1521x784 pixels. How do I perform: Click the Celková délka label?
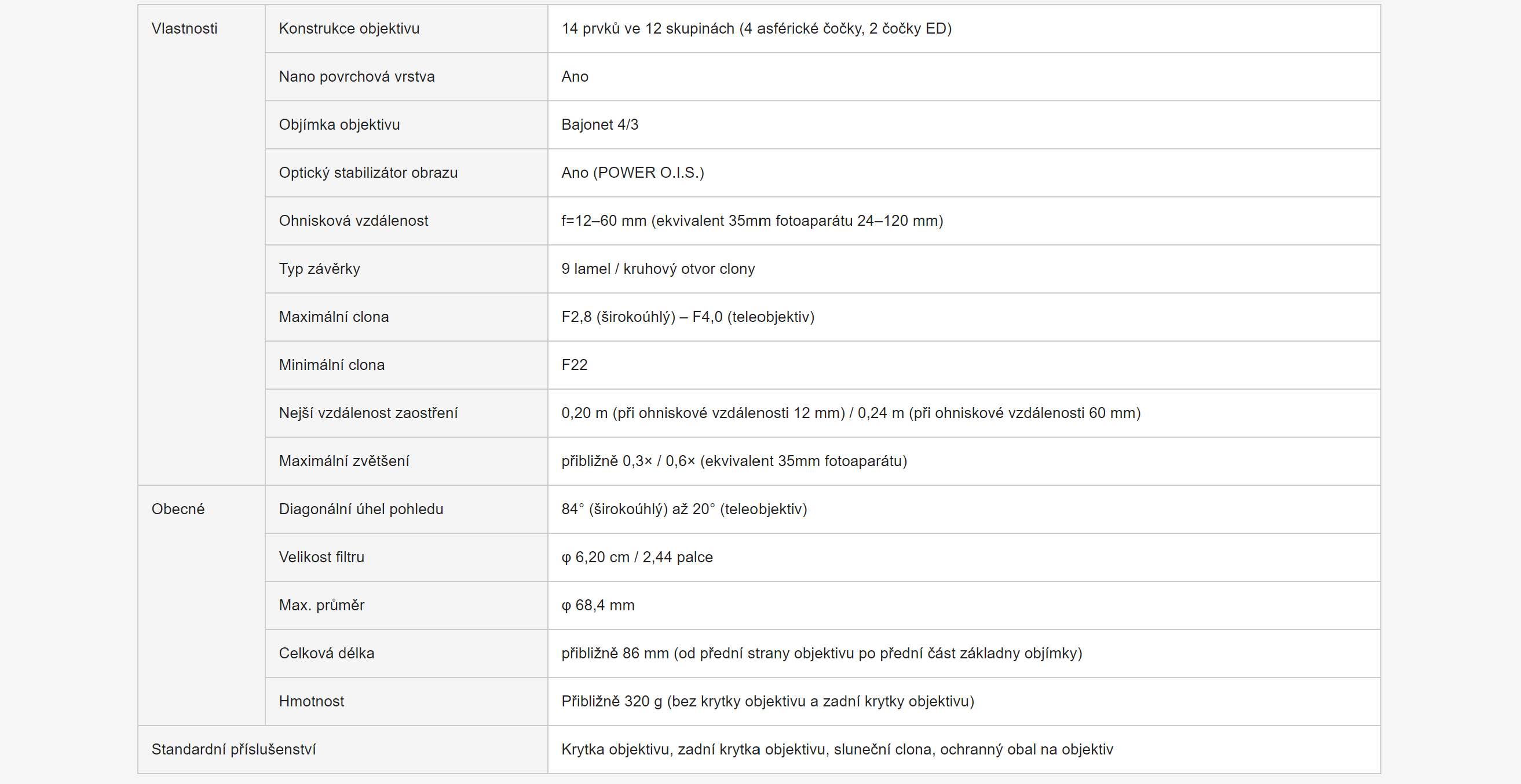pos(327,653)
